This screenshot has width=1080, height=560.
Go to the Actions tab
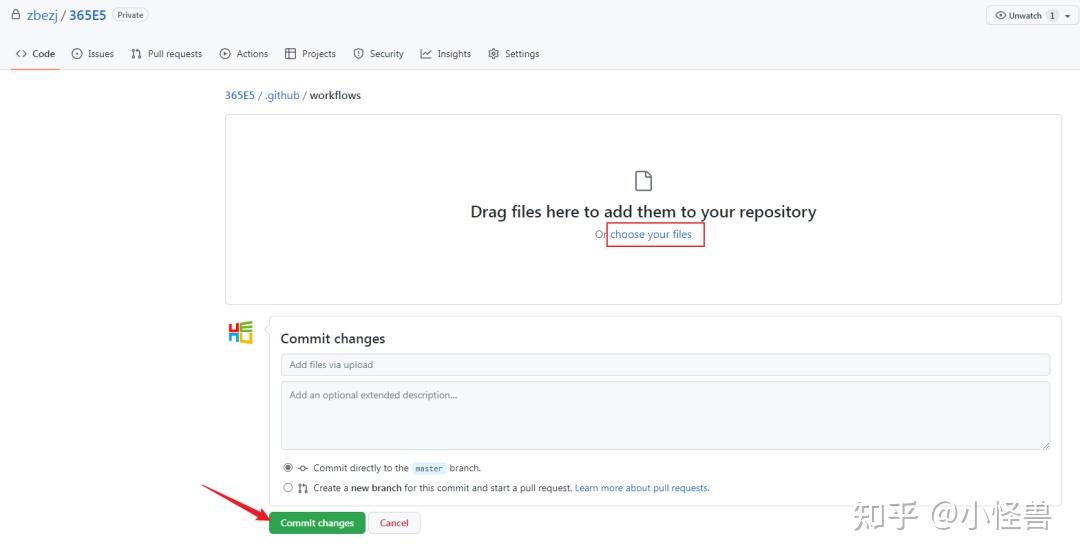pyautogui.click(x=244, y=54)
